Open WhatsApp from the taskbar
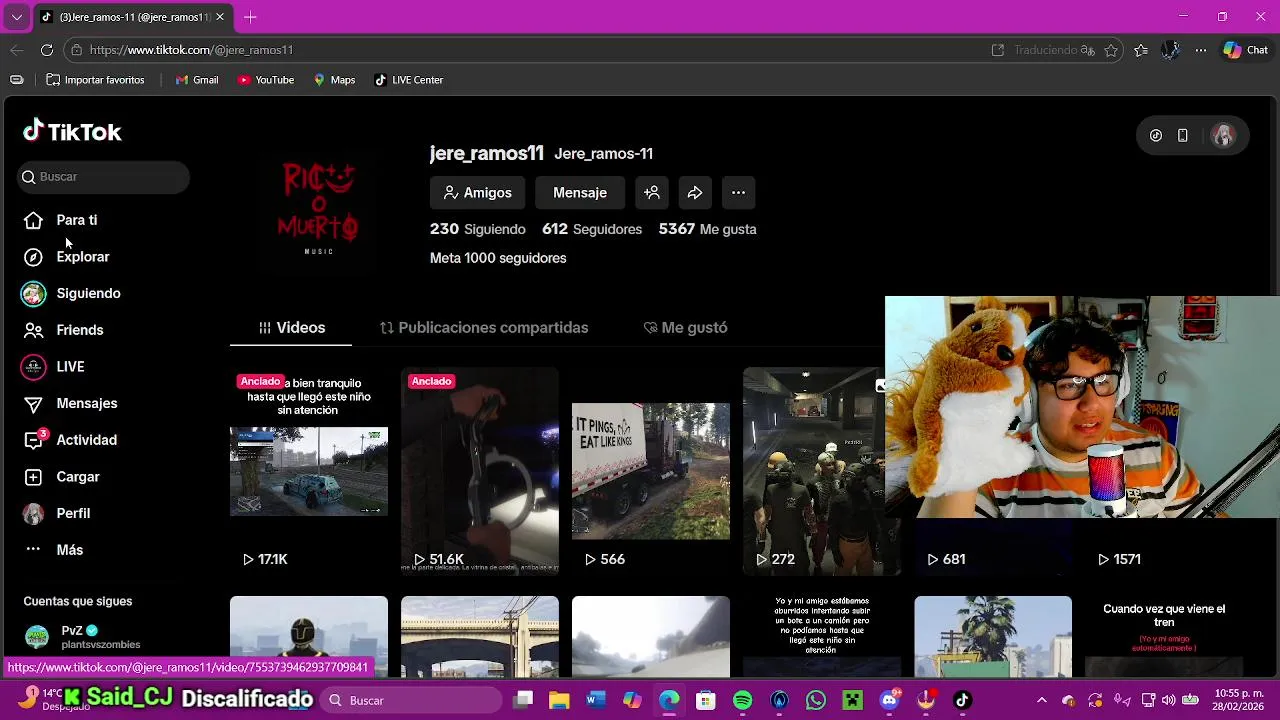The image size is (1280, 720). 815,700
